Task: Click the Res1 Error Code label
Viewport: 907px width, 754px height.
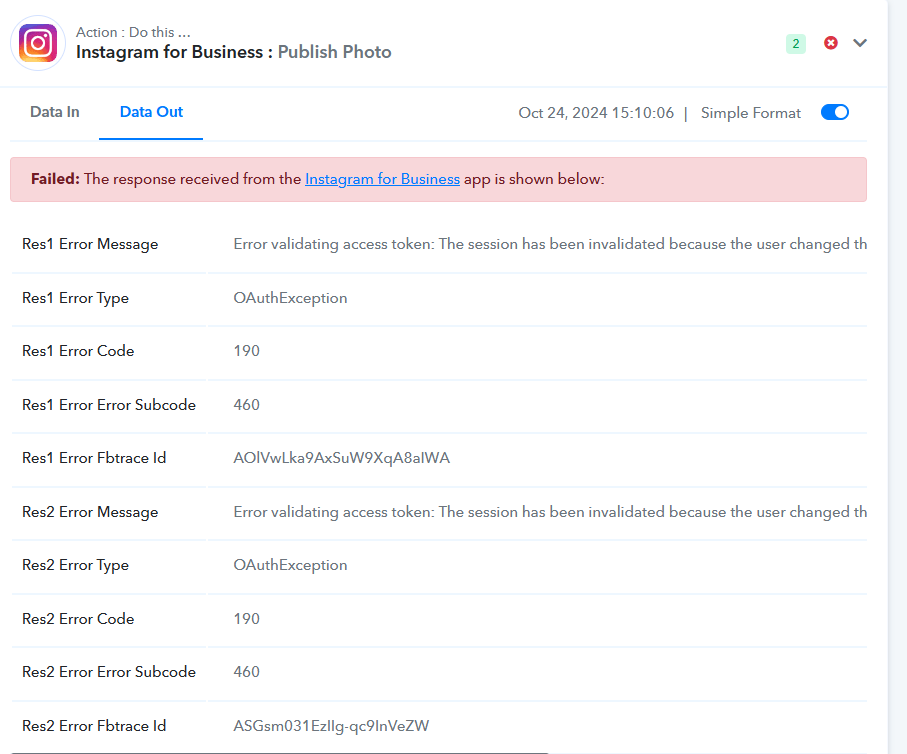Action: point(78,351)
